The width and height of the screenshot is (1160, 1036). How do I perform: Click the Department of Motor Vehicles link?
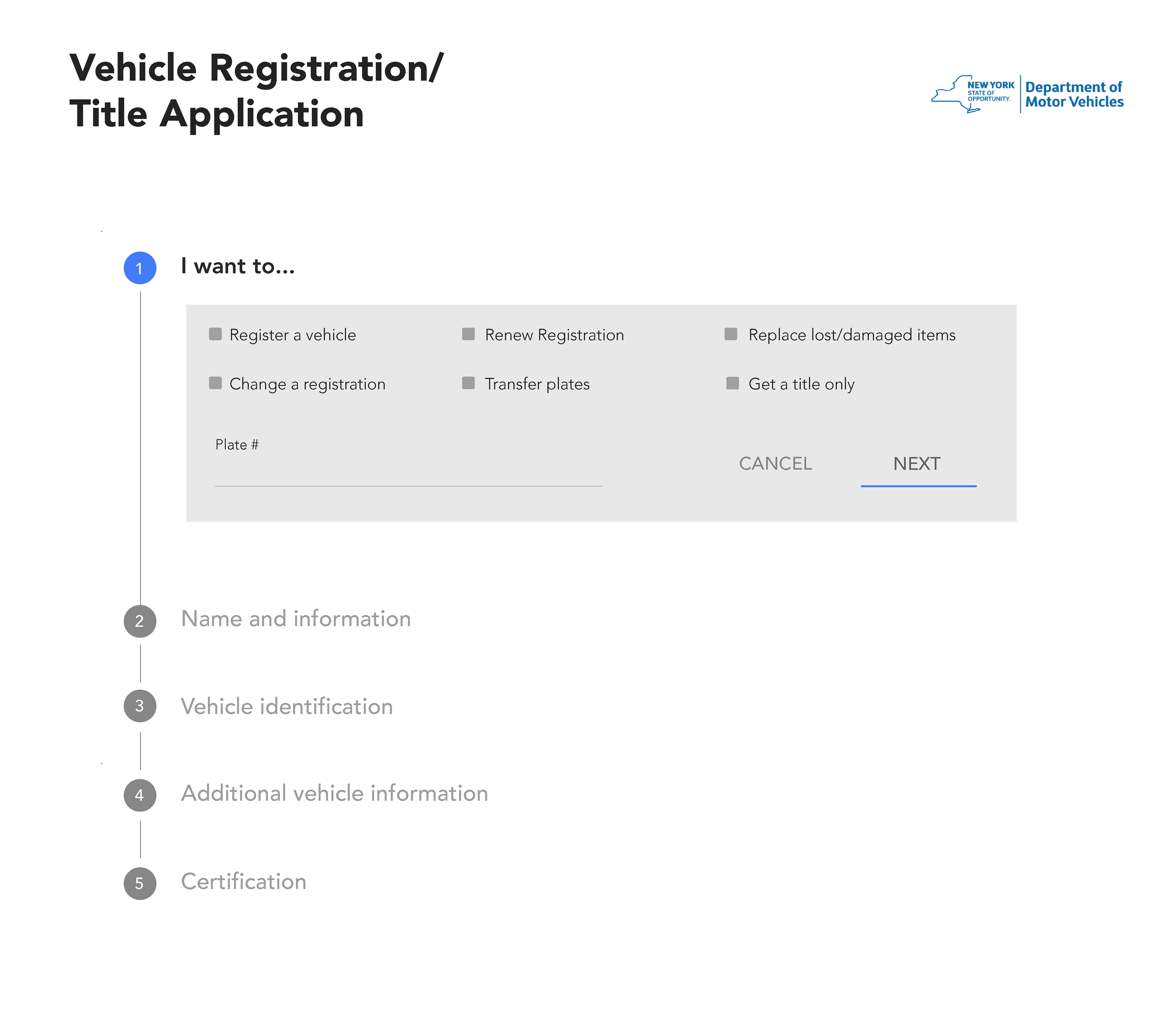point(1074,95)
